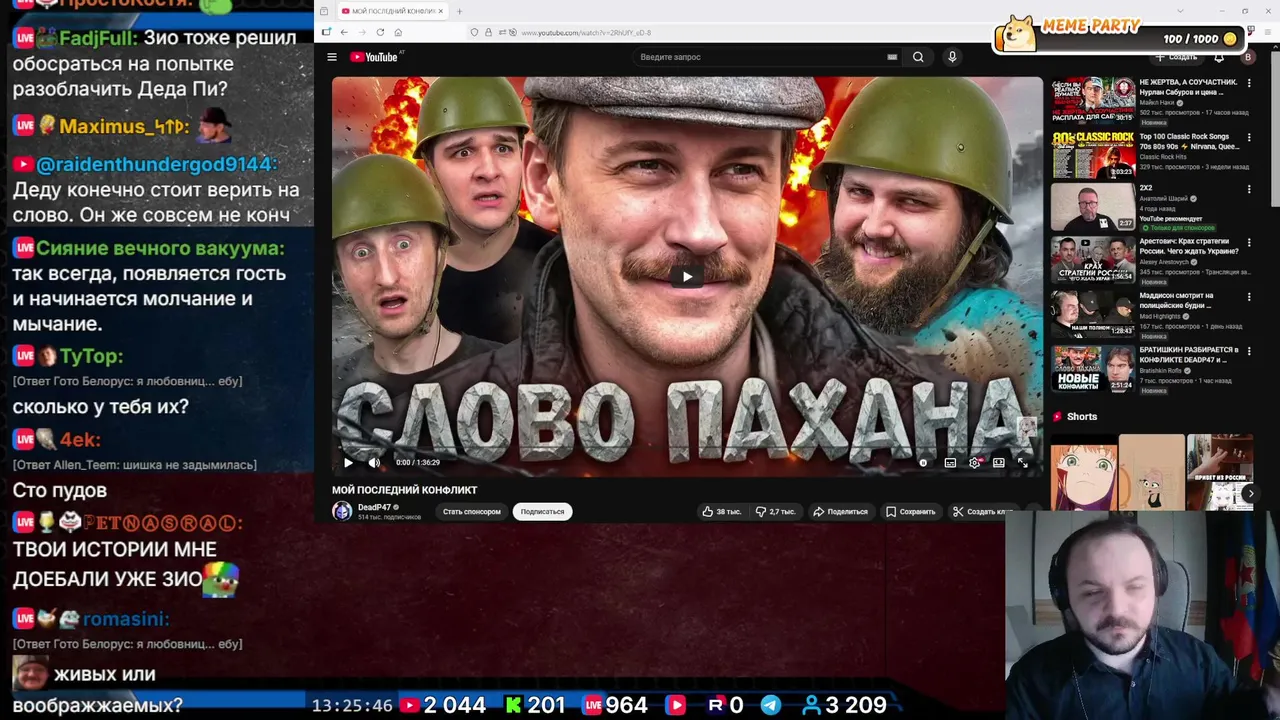Start voice search with the microphone
The image size is (1280, 720).
952,57
